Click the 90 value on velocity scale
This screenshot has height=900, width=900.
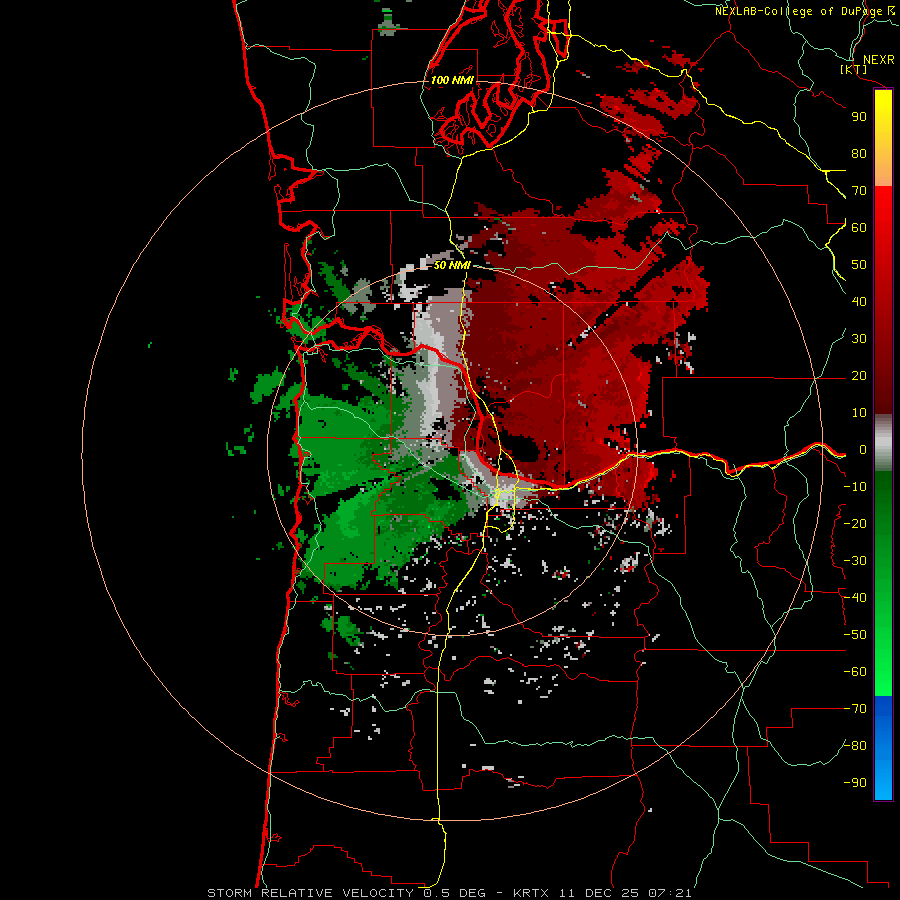[859, 117]
